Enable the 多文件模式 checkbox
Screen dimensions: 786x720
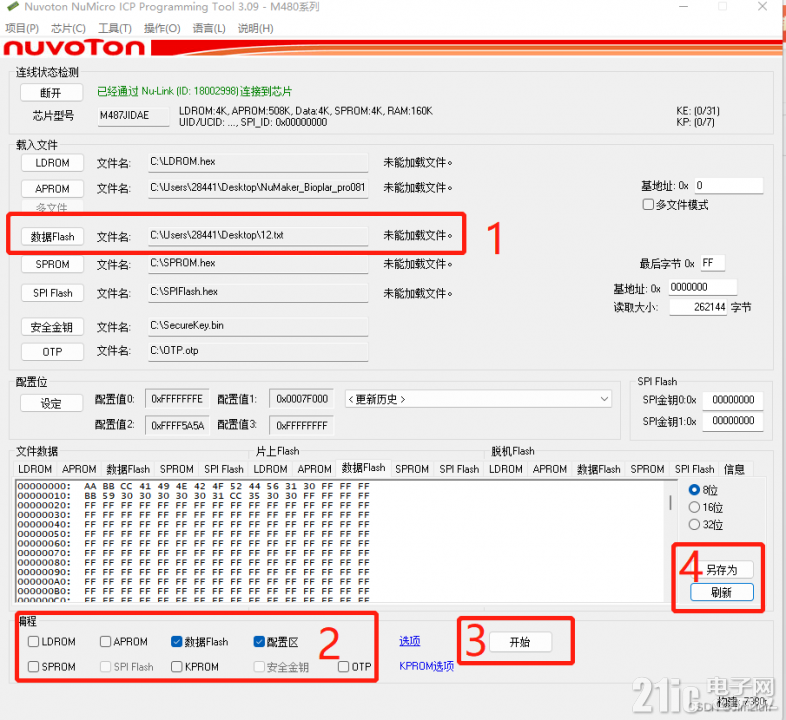[648, 205]
